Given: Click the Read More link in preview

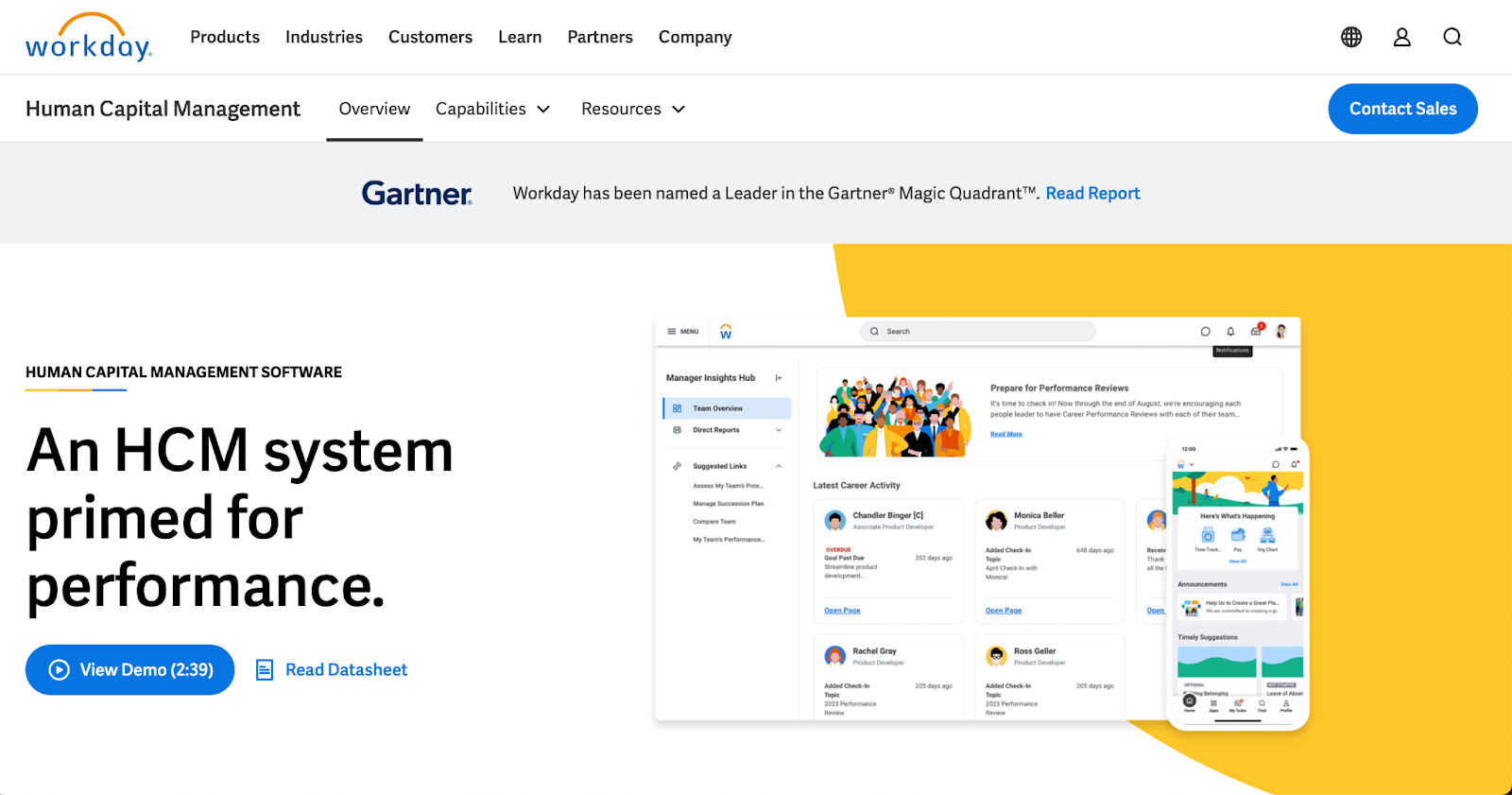Looking at the screenshot, I should coord(1006,435).
